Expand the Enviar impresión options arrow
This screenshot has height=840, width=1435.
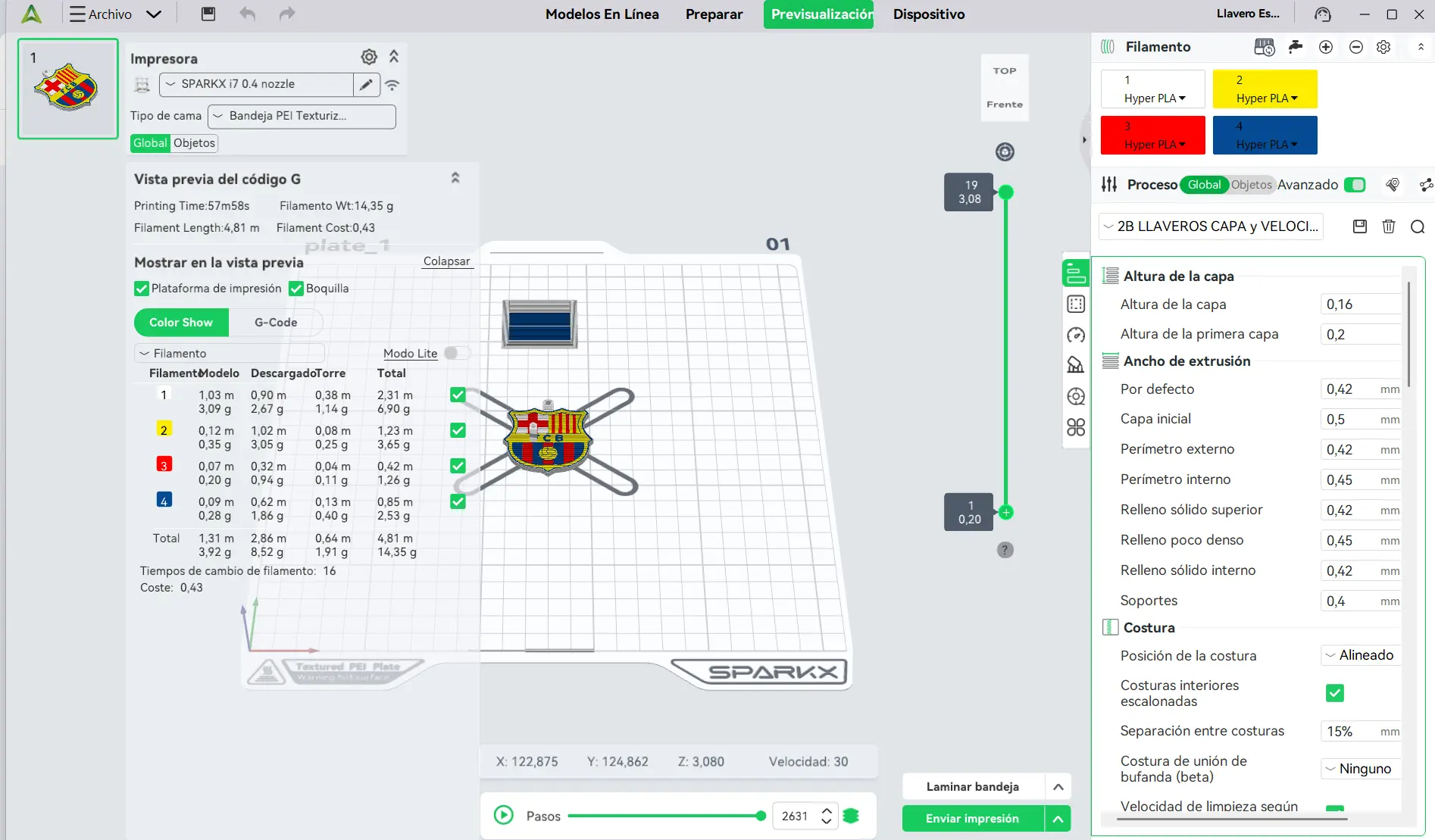1058,819
